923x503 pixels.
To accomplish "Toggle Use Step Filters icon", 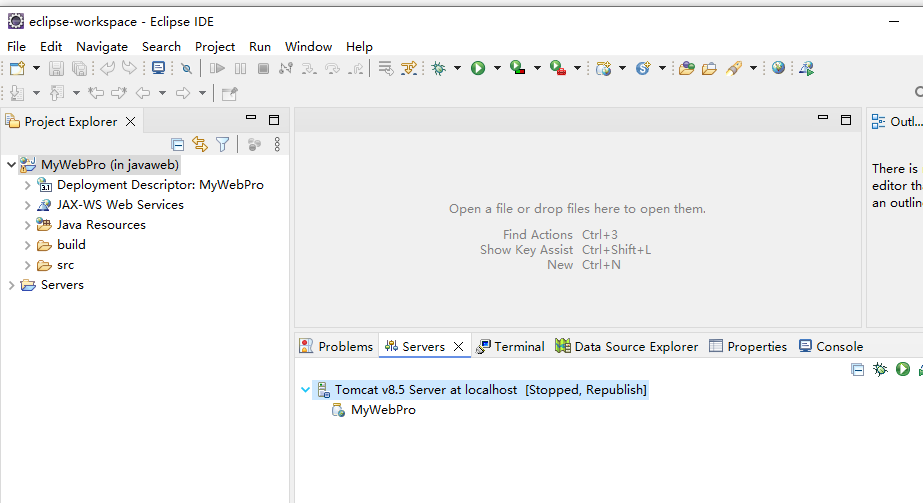I will (409, 68).
